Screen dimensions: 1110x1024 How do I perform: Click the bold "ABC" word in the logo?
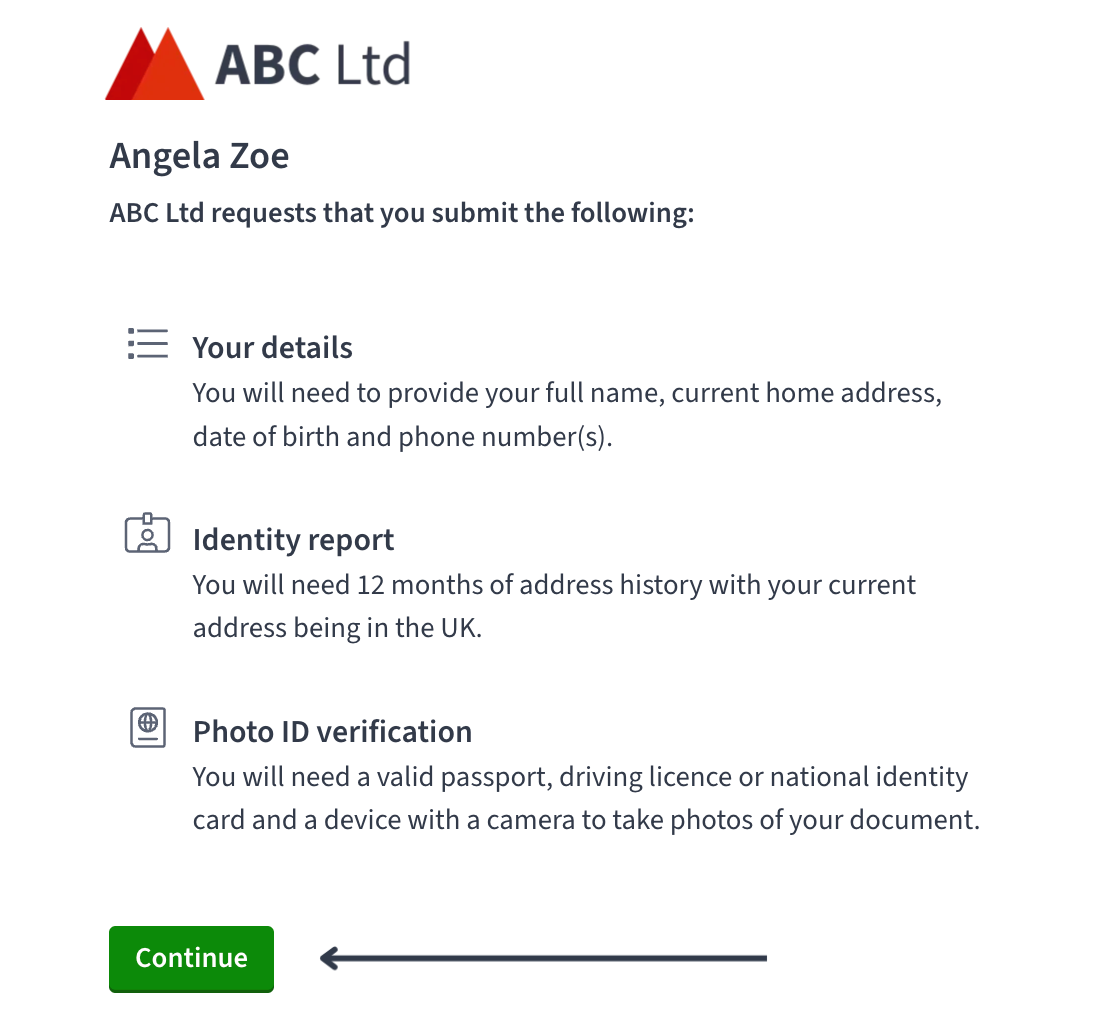click(268, 66)
